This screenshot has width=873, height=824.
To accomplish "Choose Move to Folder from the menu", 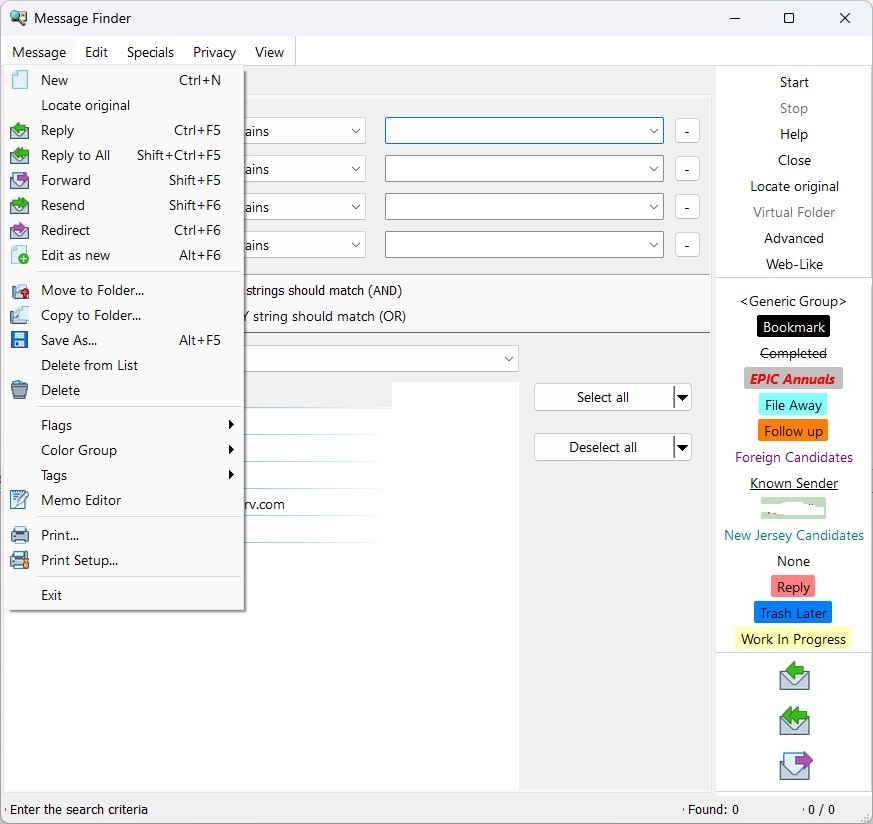I will tap(92, 290).
